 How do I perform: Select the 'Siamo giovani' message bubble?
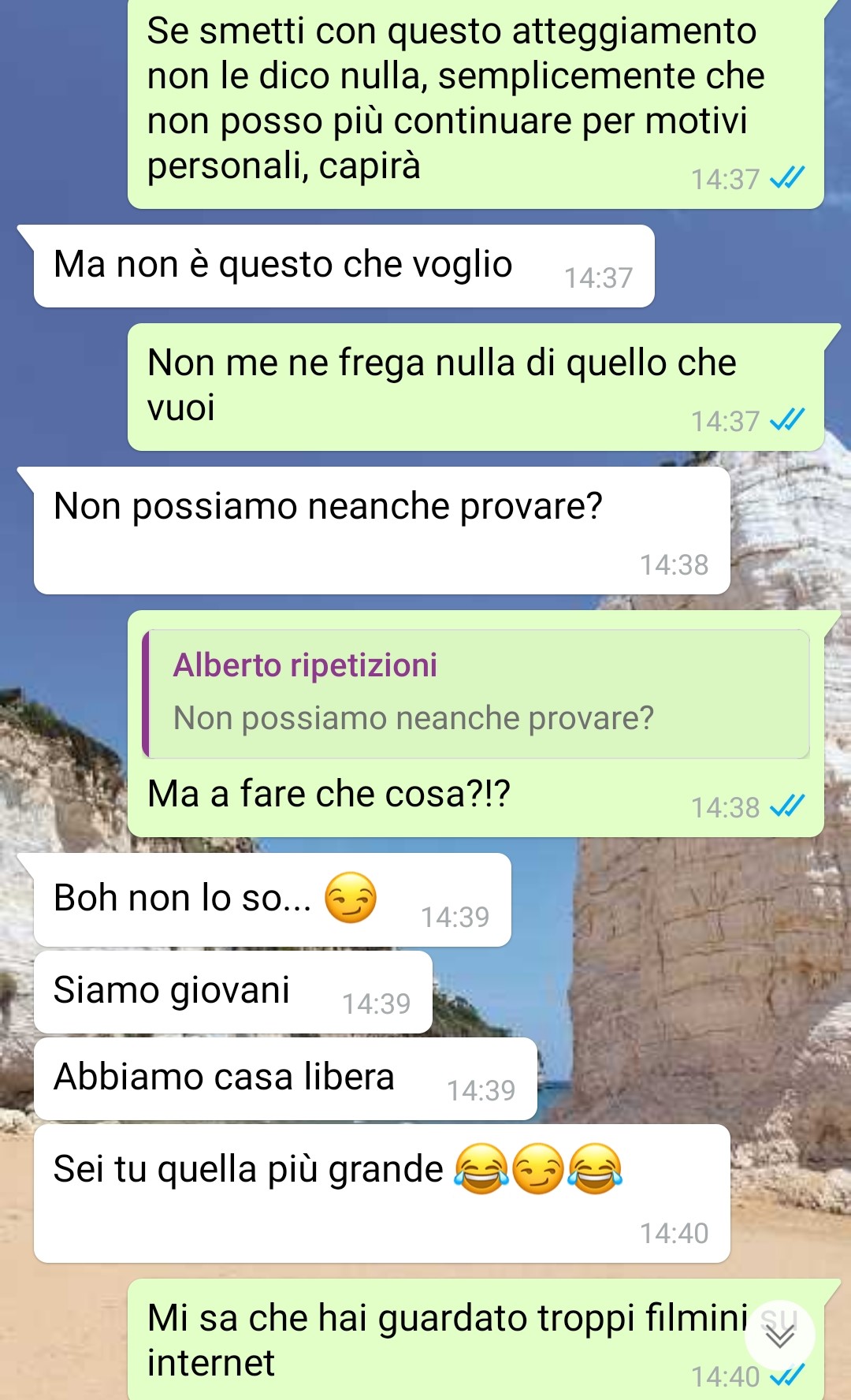tap(232, 992)
